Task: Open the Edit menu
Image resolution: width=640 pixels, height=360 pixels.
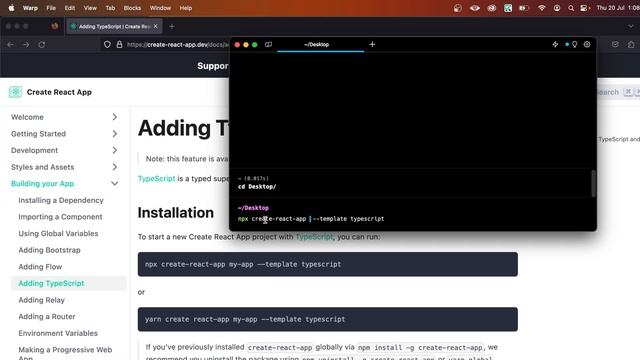Action: pos(70,8)
